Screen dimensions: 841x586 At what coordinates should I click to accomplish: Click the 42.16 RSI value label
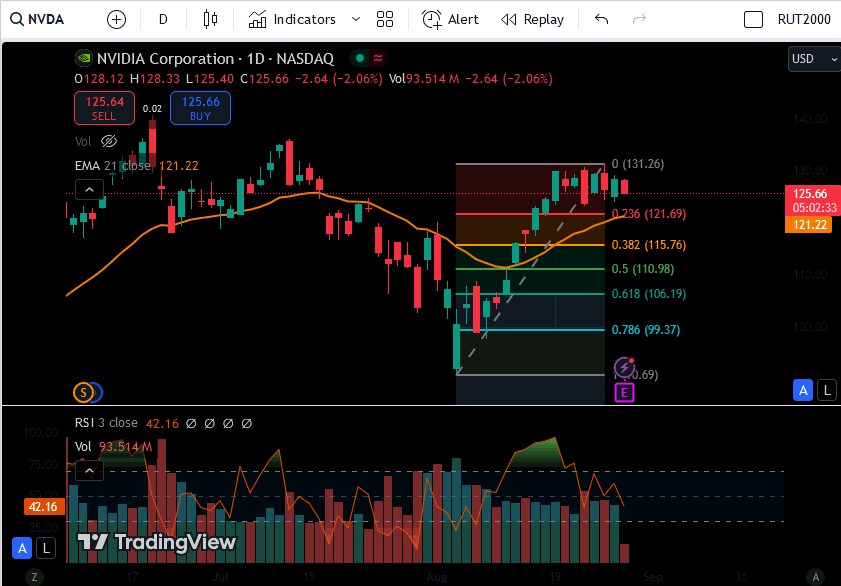[x=43, y=507]
